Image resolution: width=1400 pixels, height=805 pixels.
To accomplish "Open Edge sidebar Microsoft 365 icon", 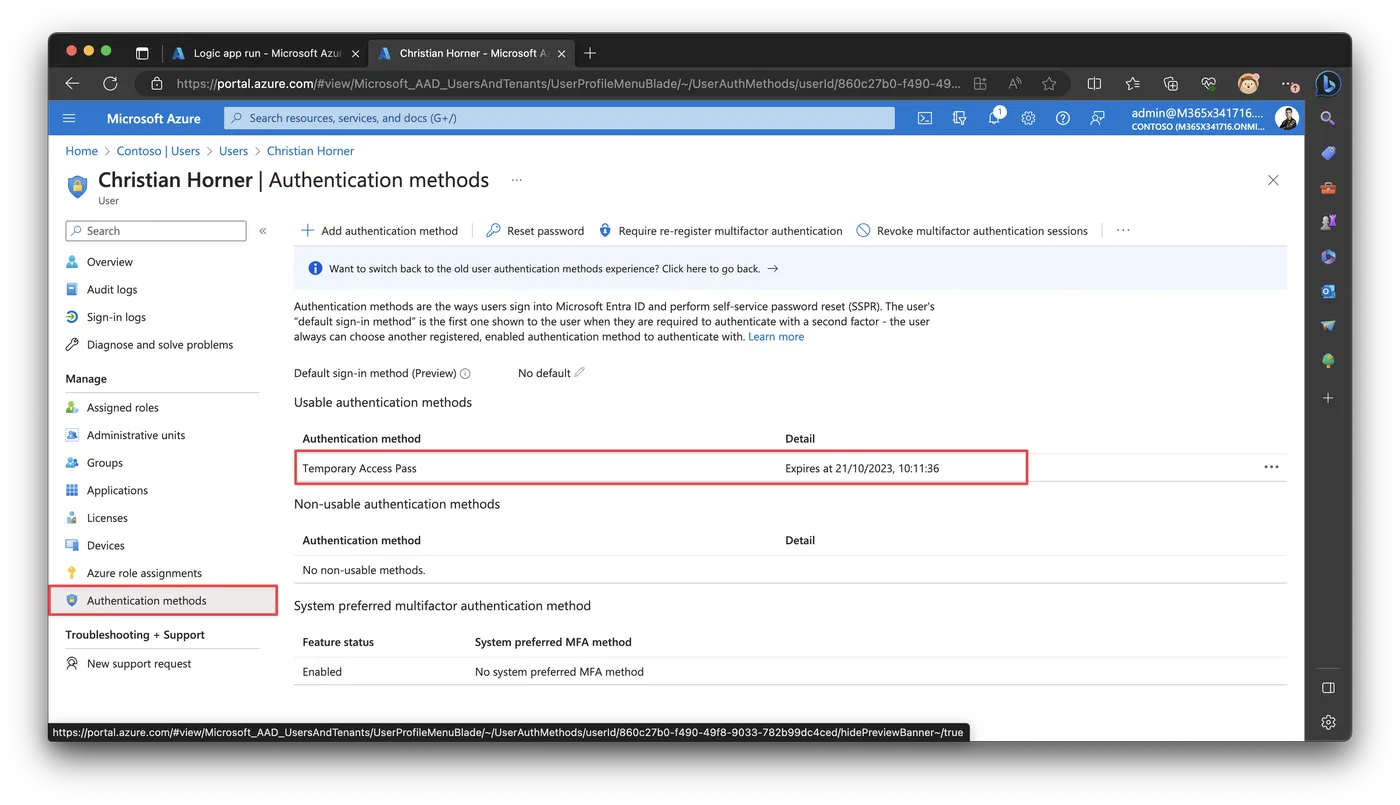I will (1328, 257).
